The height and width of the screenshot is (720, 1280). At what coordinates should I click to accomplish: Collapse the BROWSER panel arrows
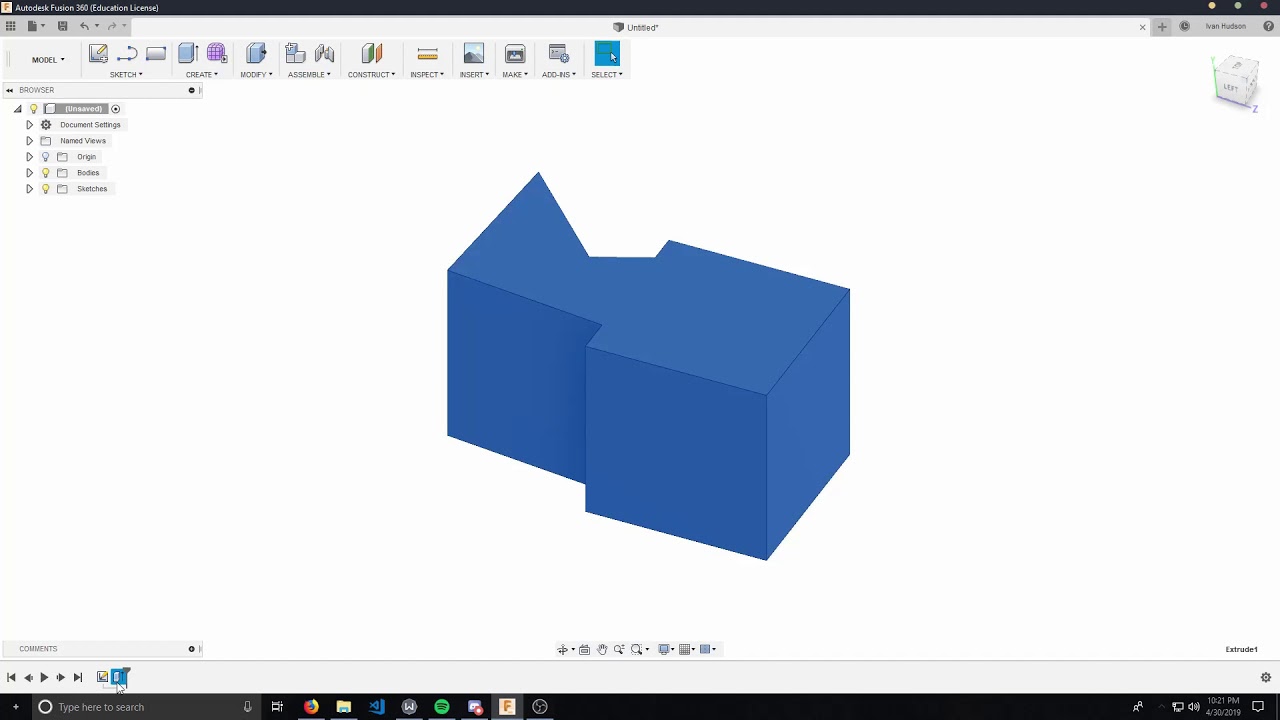point(9,90)
